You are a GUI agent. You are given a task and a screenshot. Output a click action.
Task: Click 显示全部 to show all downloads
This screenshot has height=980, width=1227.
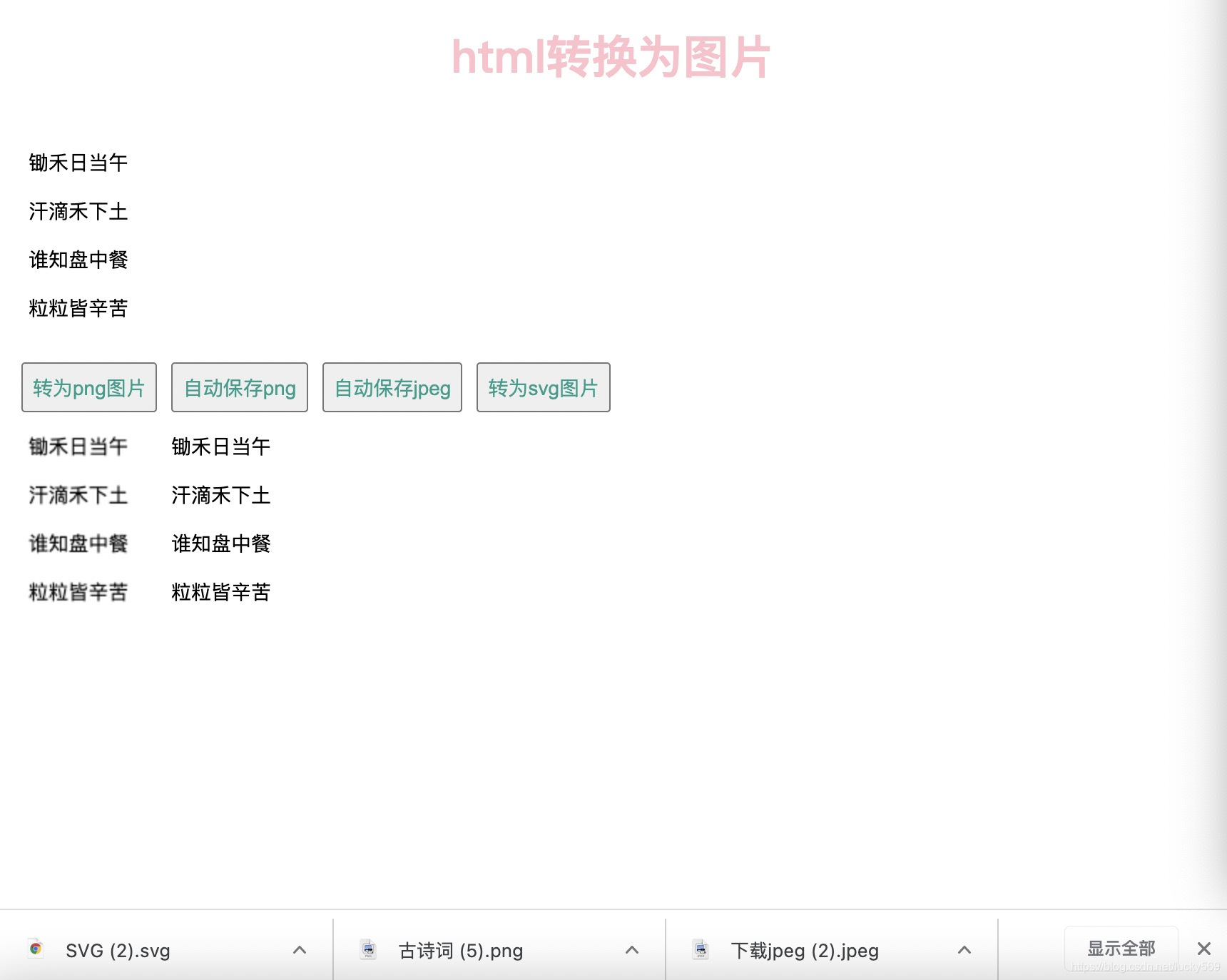click(x=1121, y=949)
